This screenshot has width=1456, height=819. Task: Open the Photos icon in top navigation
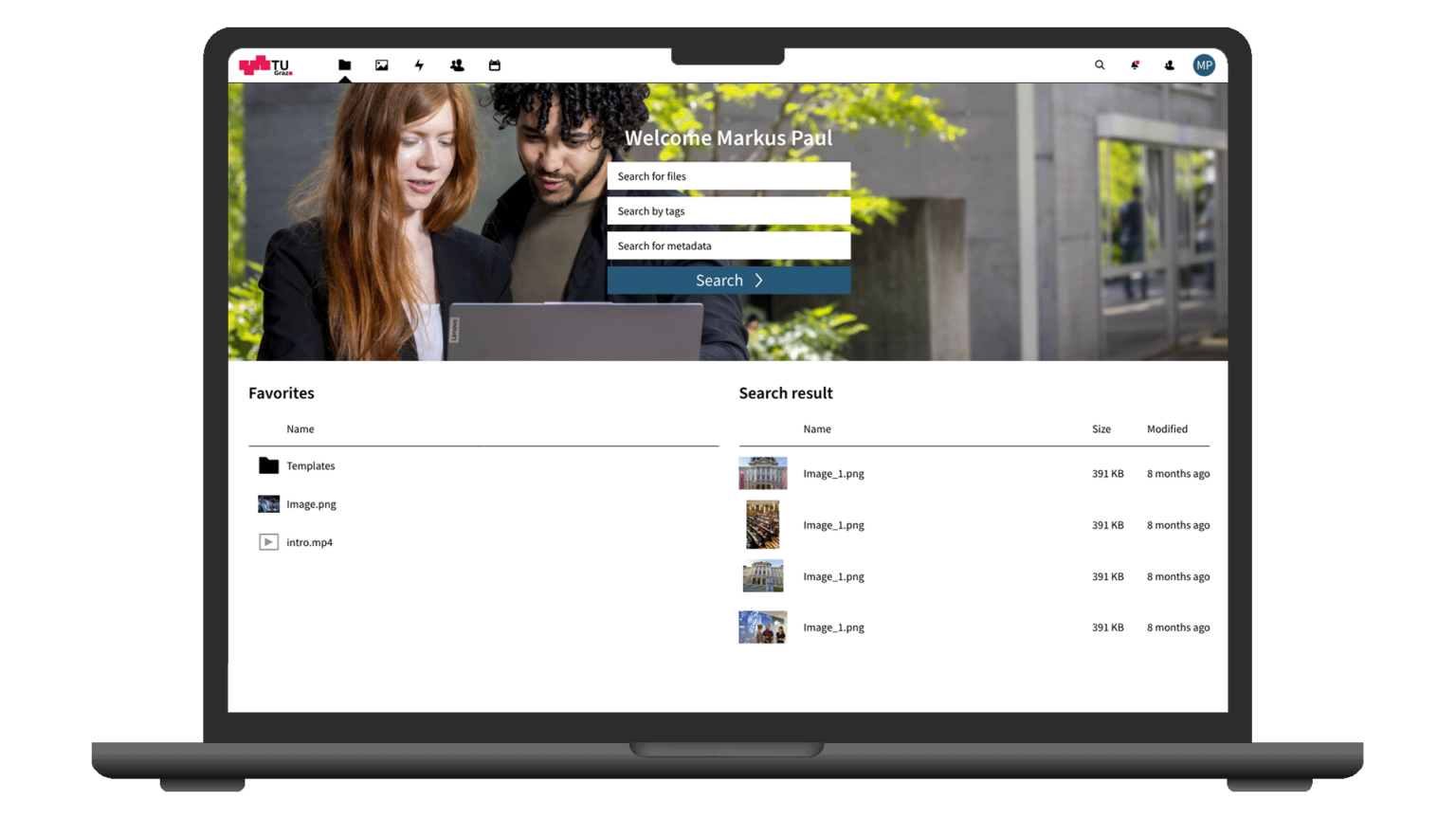tap(382, 65)
